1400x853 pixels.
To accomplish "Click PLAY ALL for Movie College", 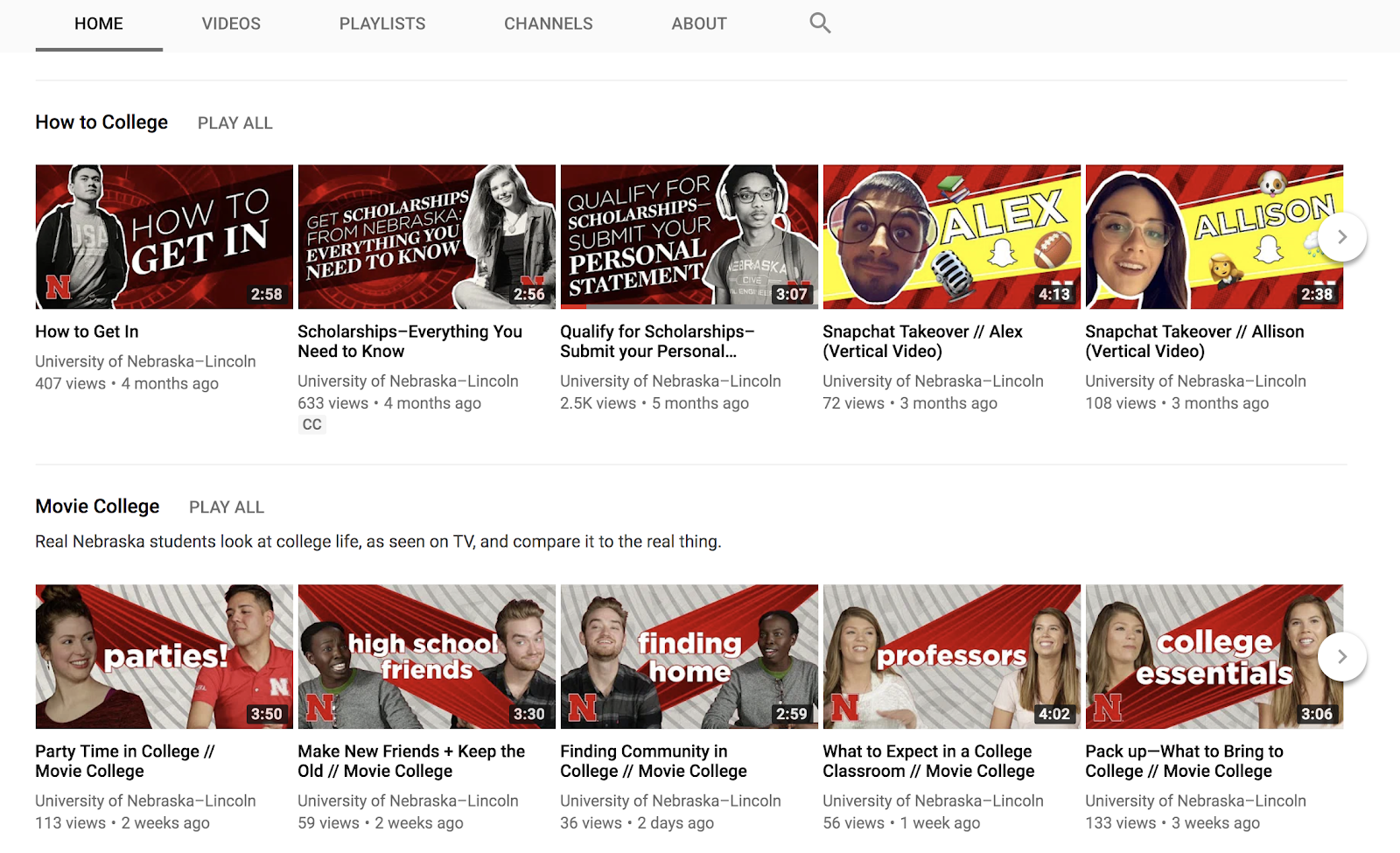I will 227,507.
